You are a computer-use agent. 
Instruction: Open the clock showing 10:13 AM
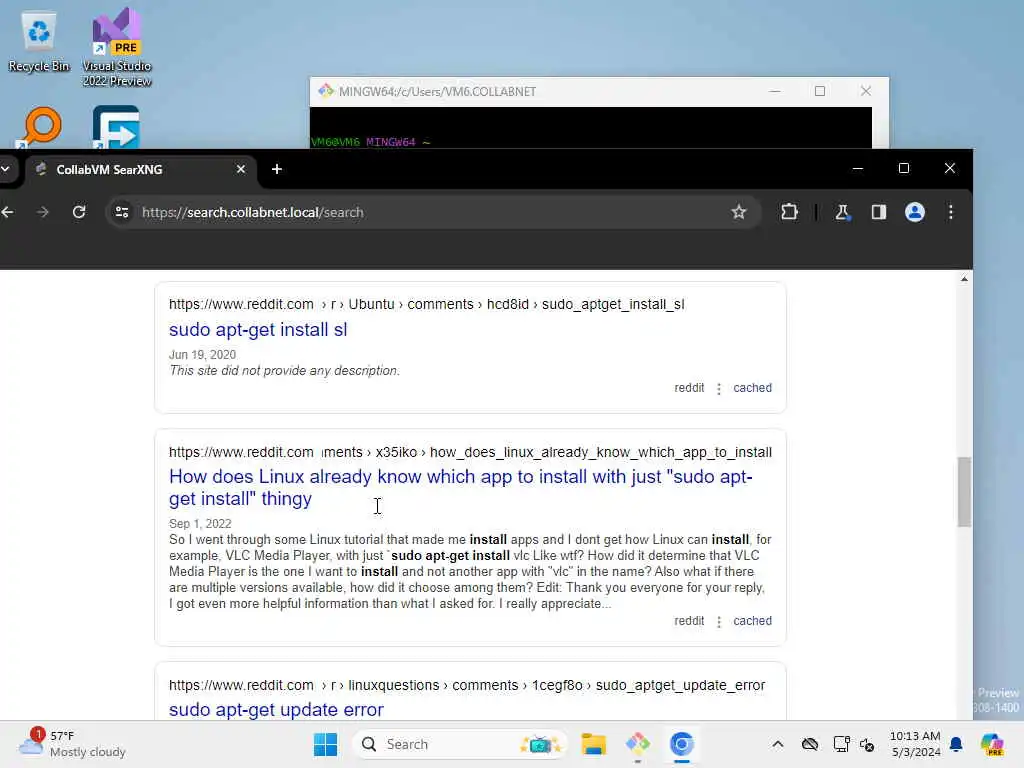tap(916, 744)
